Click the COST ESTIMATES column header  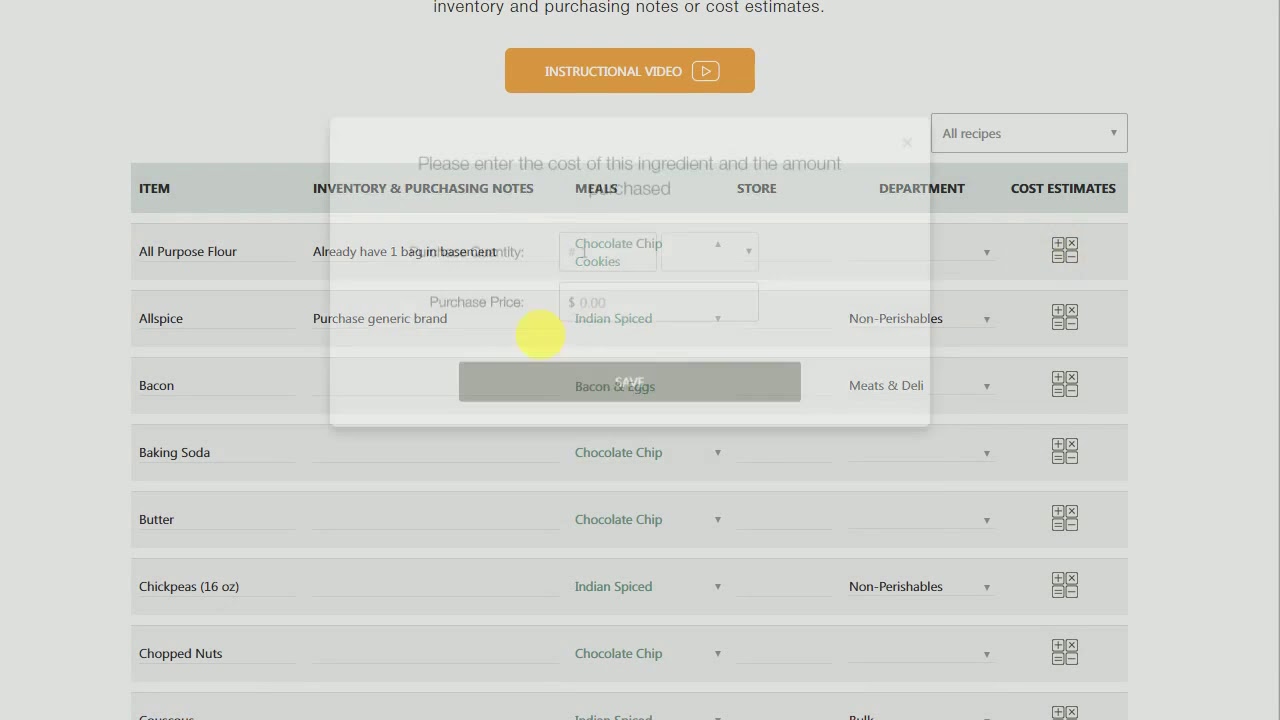[x=1063, y=188]
